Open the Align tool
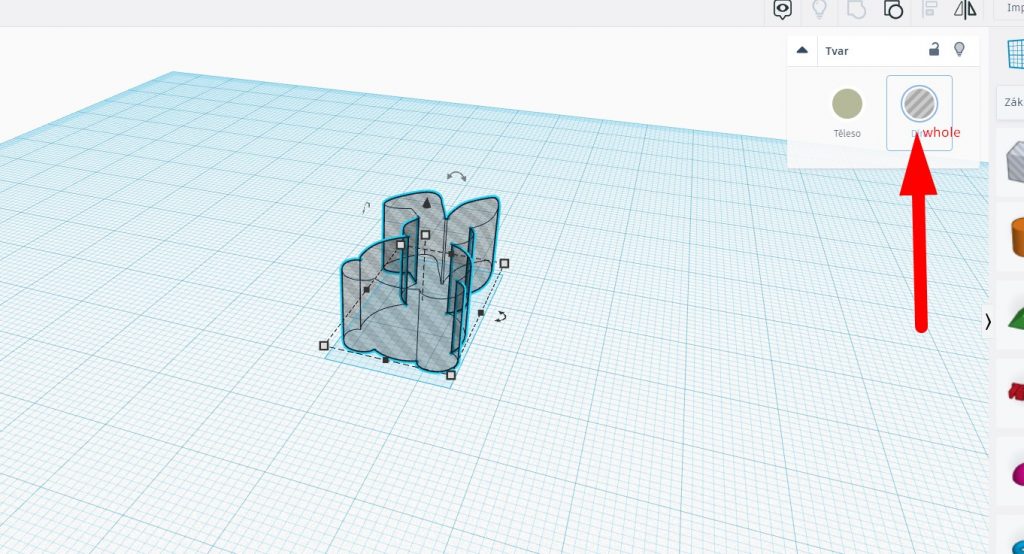 pyautogui.click(x=930, y=10)
